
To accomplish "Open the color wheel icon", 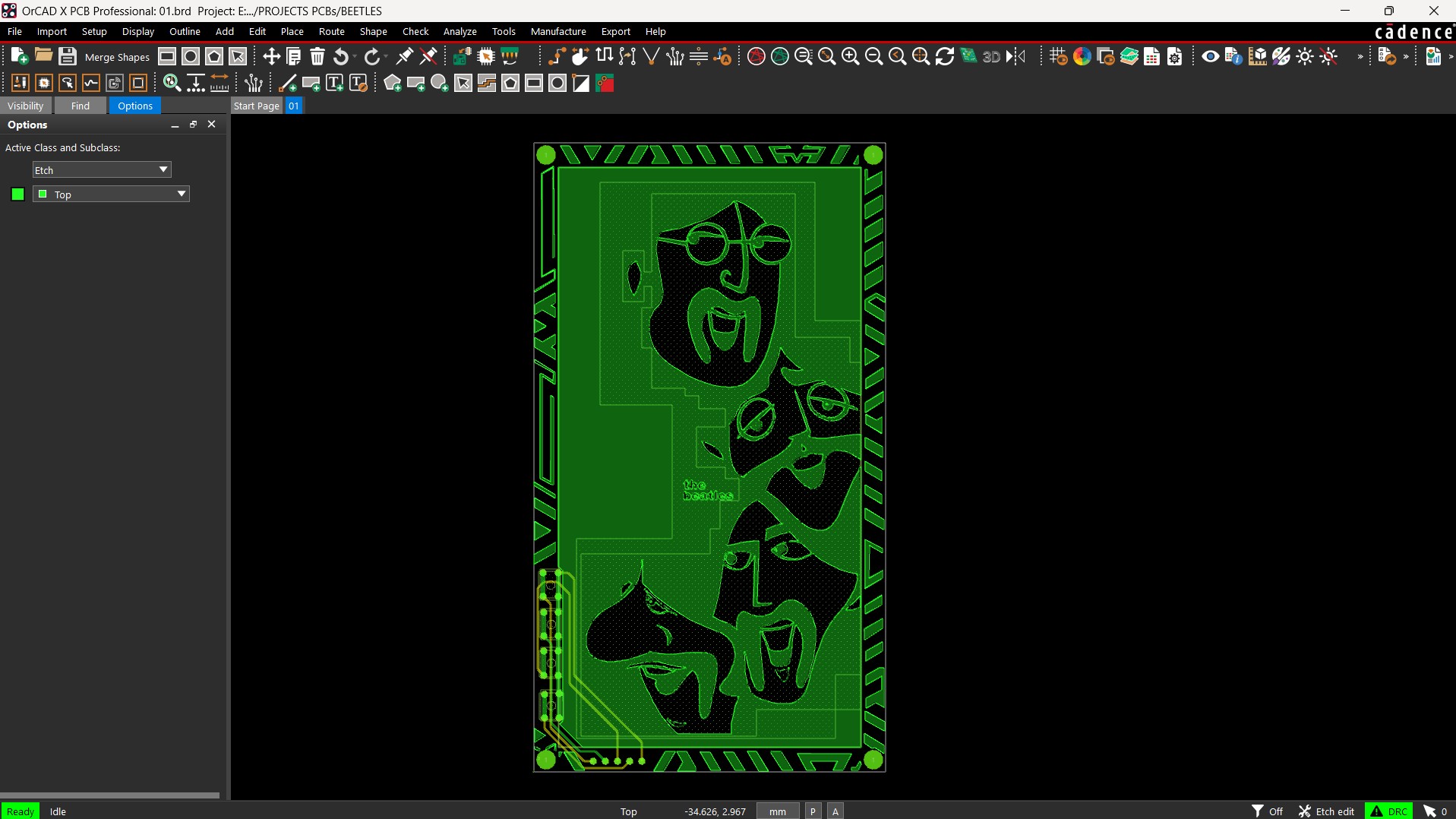I will click(x=1082, y=56).
